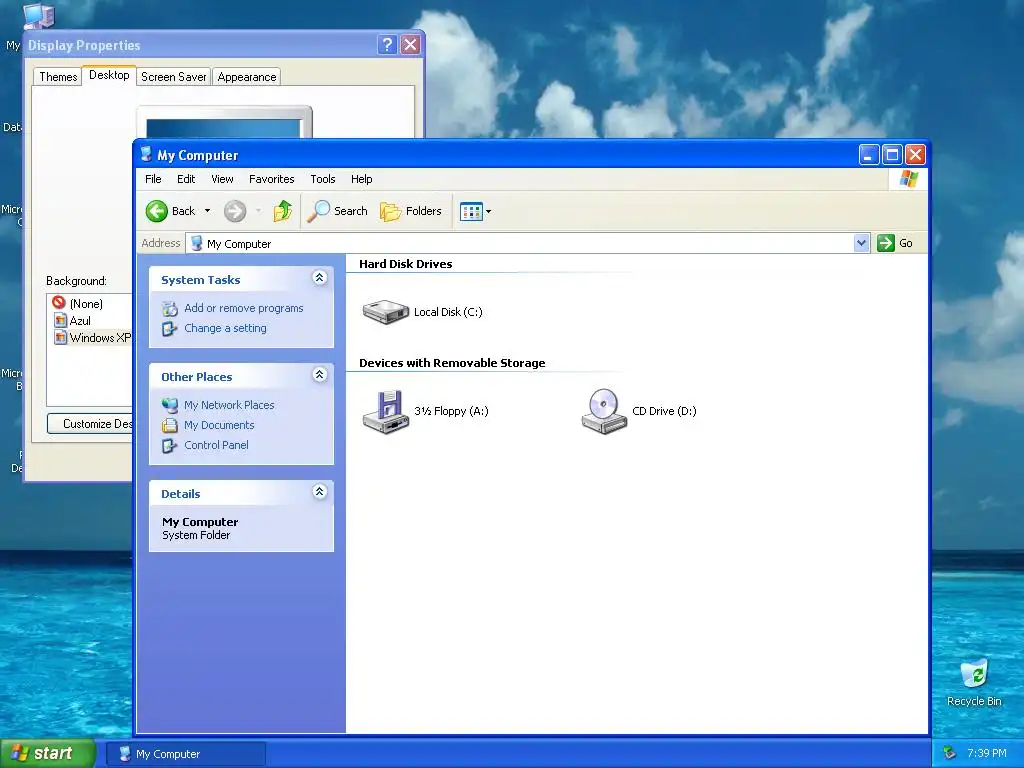Minimize the My Computer window
This screenshot has height=768, width=1024.
869,155
